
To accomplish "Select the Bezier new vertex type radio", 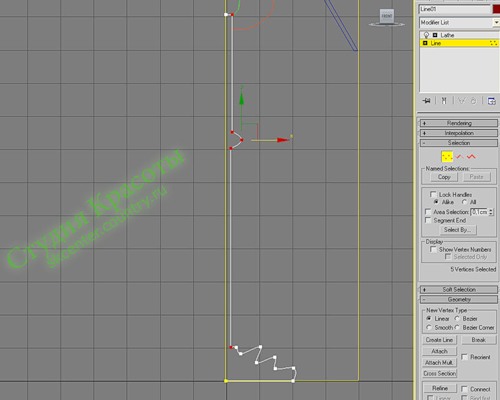I will coord(457,318).
